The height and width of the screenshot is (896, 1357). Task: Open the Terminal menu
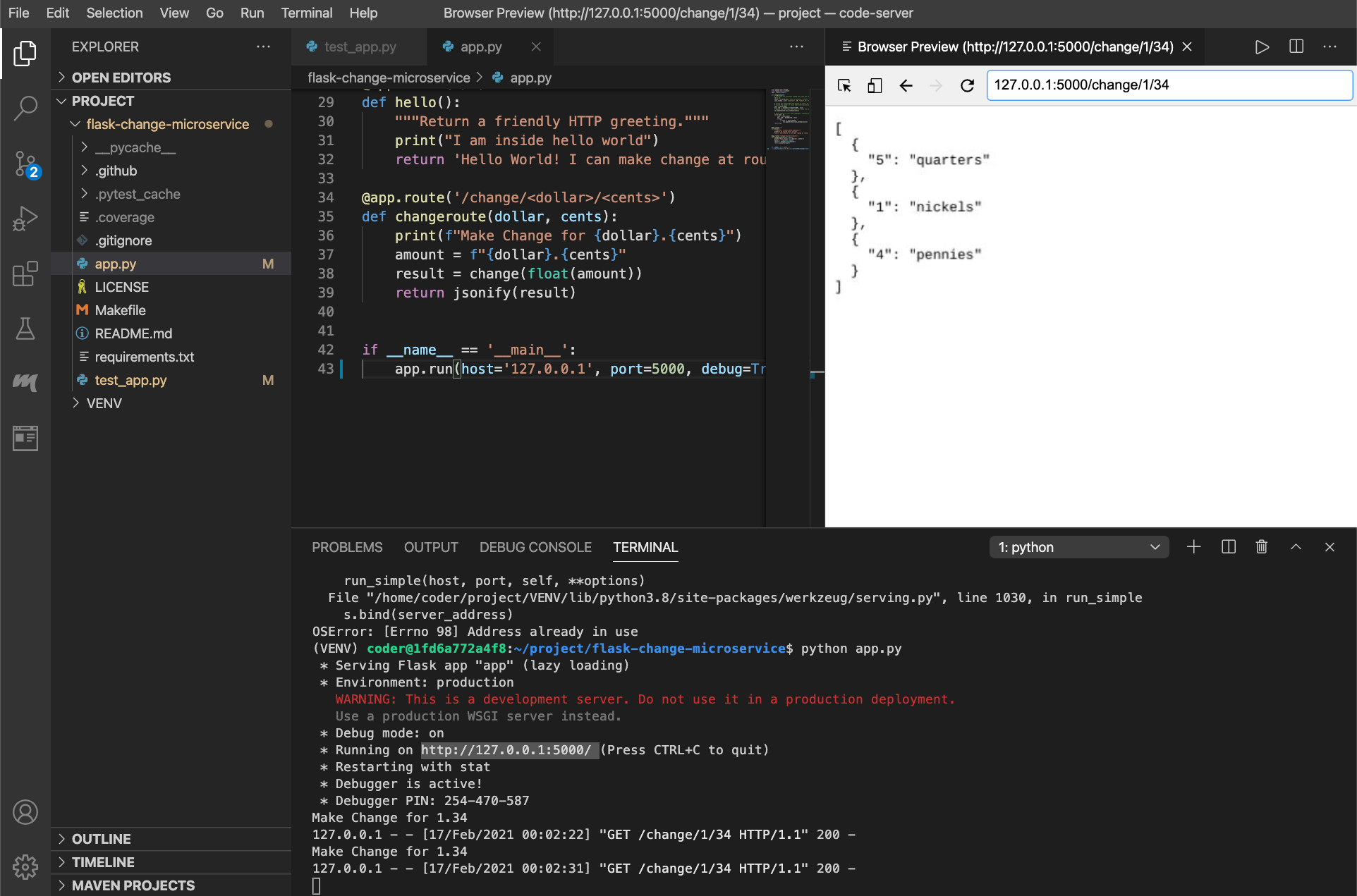click(x=307, y=13)
